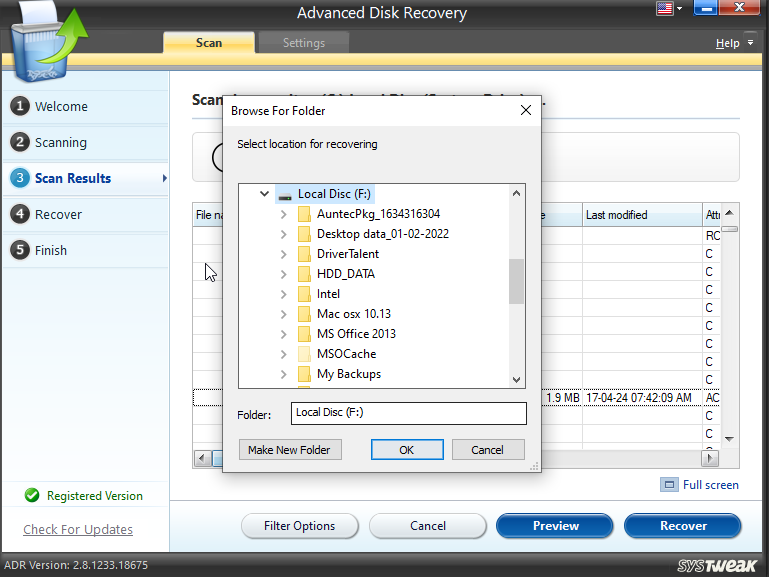Expand the DriverTalent folder
This screenshot has width=769, height=577.
coord(283,254)
